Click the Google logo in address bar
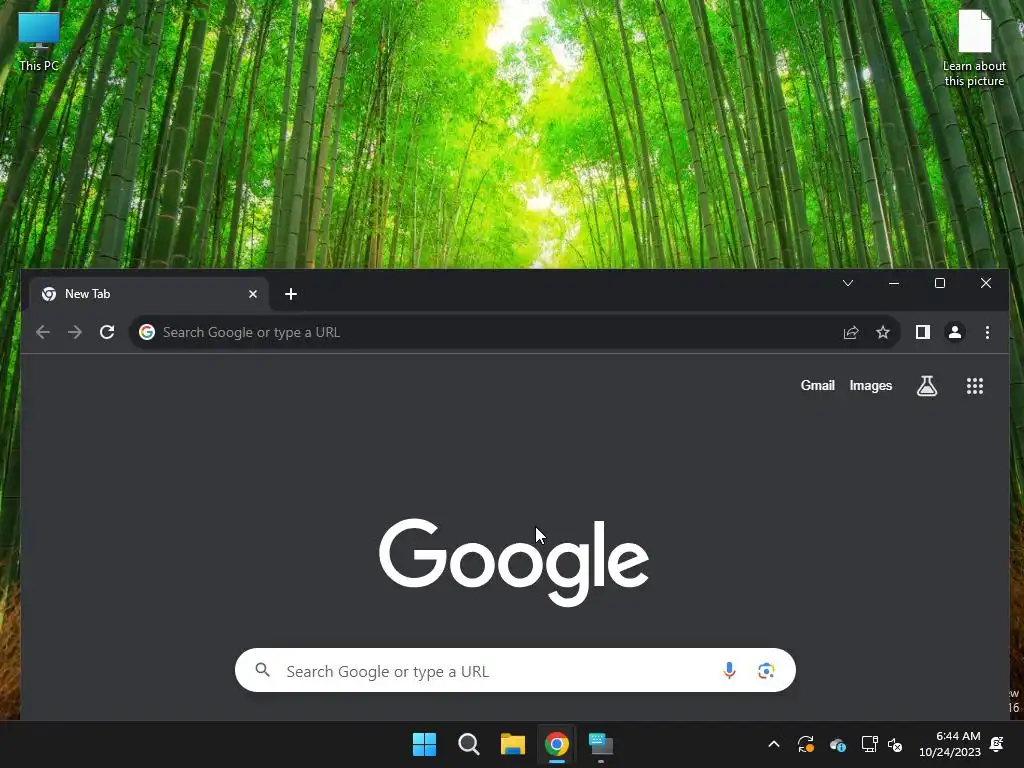Screen dimensions: 1024x768 147,332
